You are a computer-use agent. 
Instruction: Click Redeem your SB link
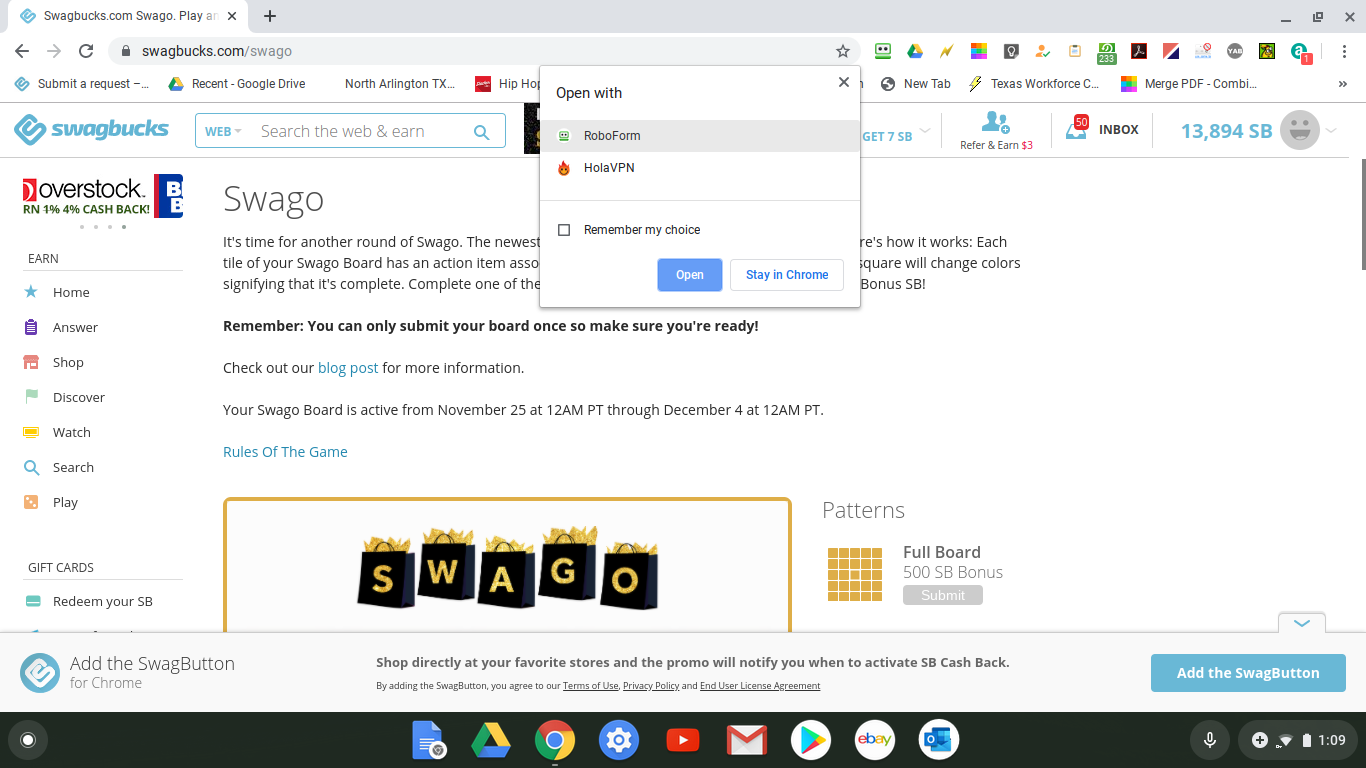tap(102, 601)
